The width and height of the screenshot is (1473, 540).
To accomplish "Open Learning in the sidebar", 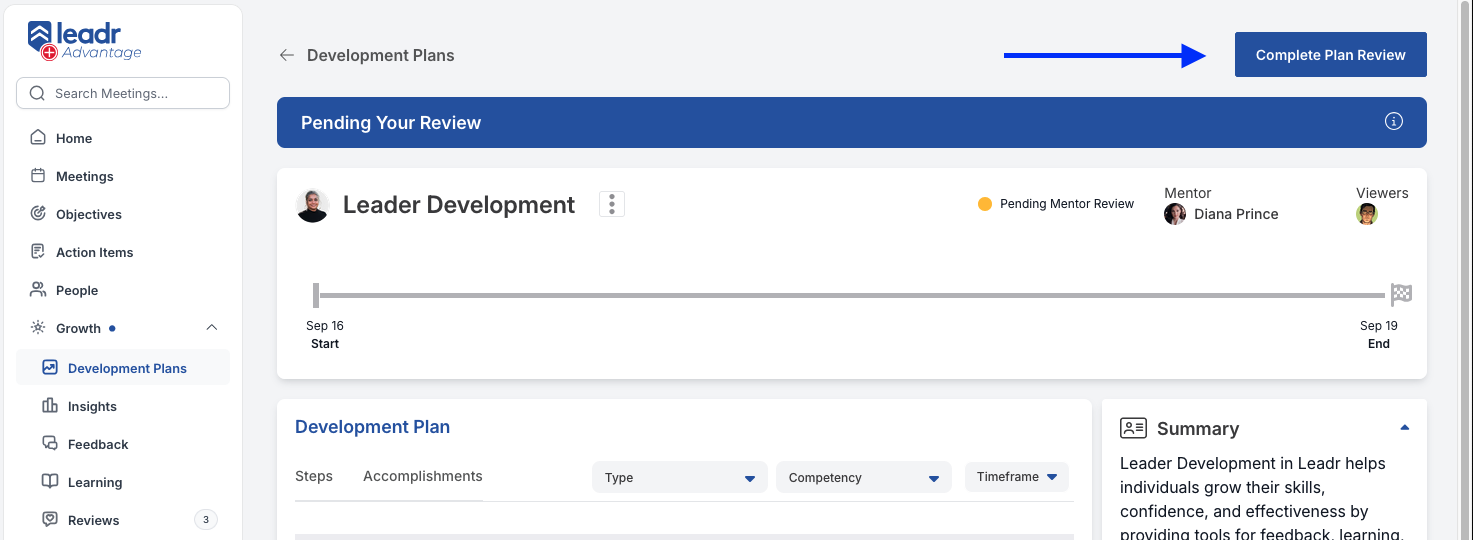I will click(x=123, y=482).
